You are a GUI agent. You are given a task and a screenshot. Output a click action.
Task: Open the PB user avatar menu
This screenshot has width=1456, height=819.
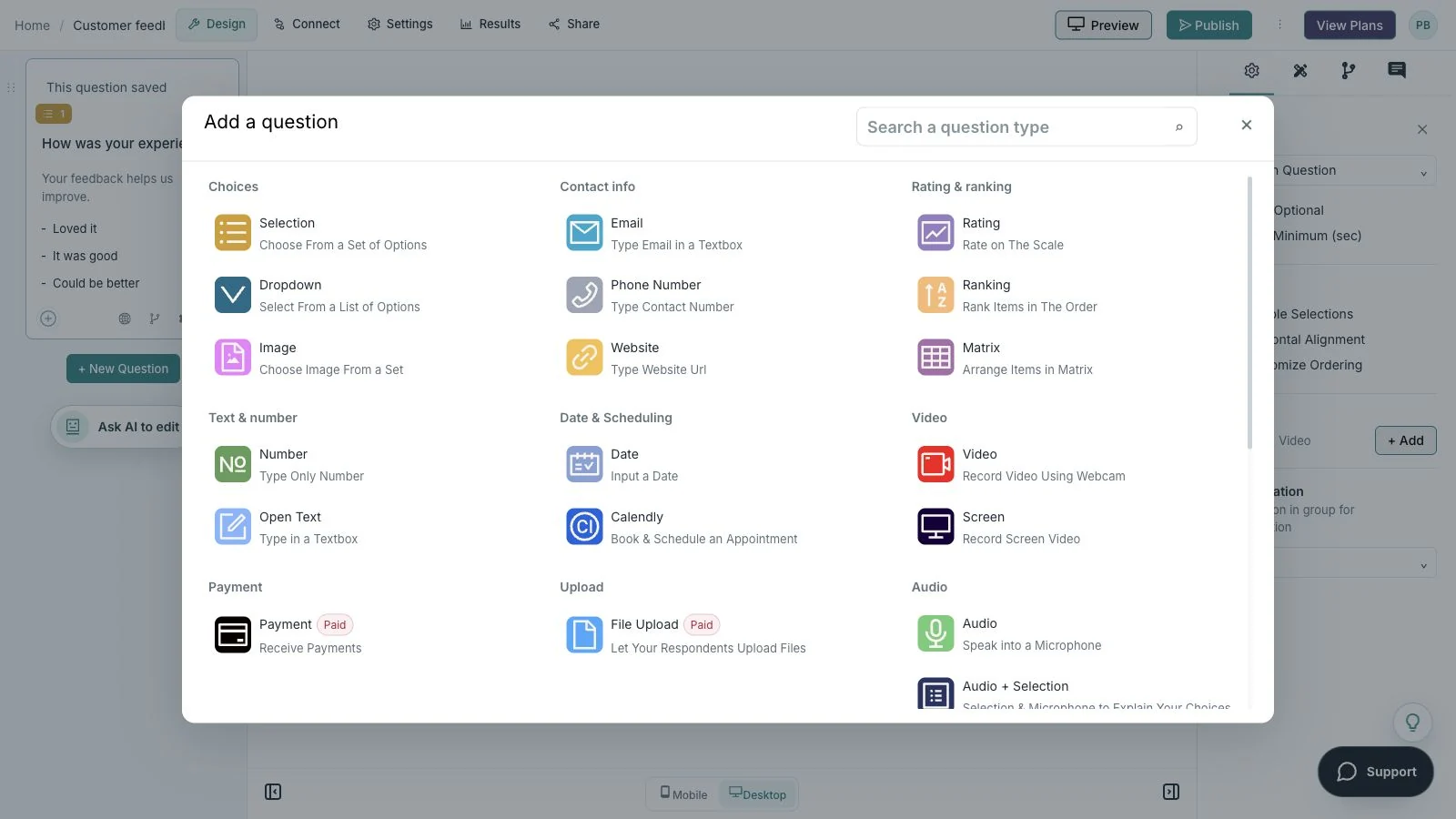click(1422, 25)
